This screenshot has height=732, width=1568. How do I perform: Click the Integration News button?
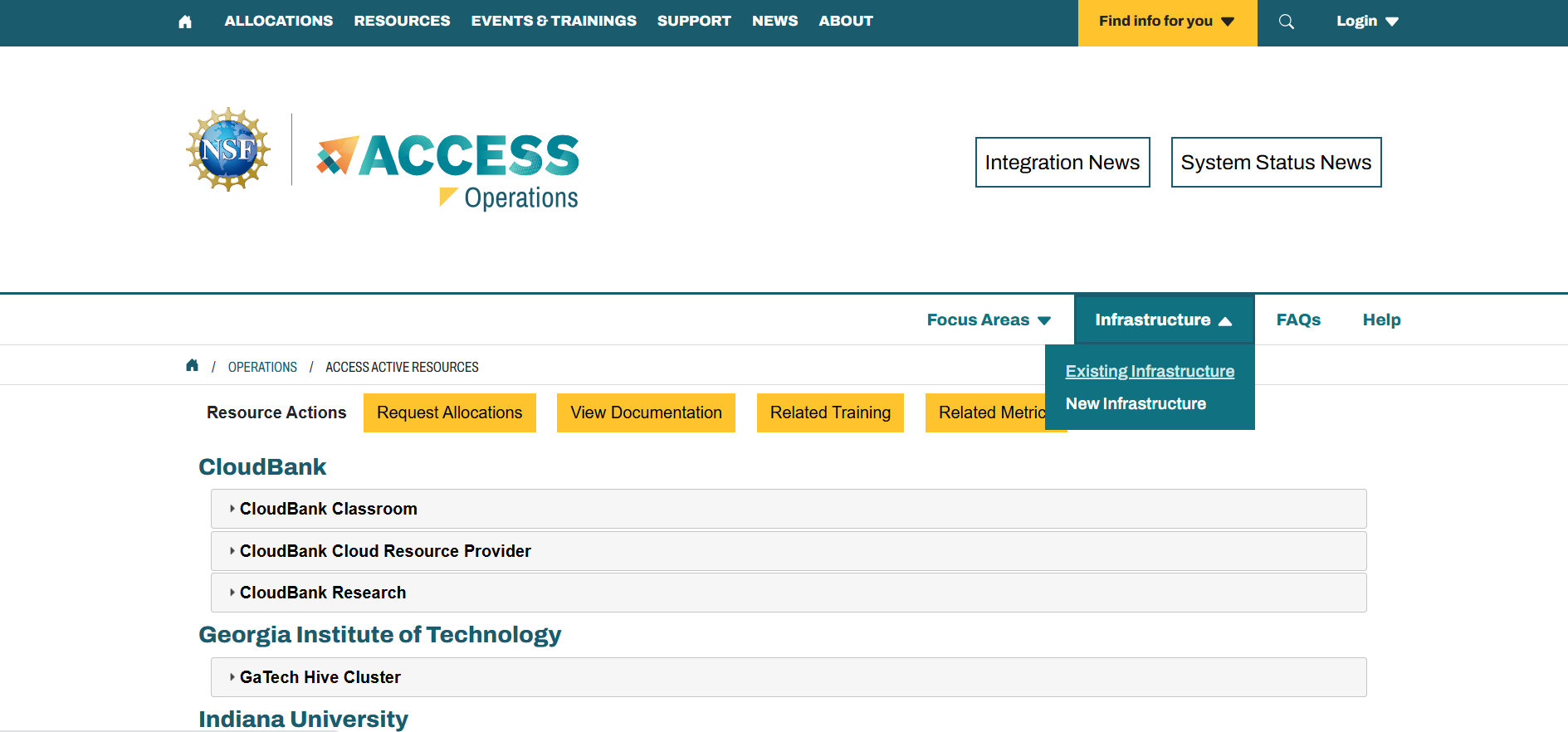pyautogui.click(x=1062, y=163)
